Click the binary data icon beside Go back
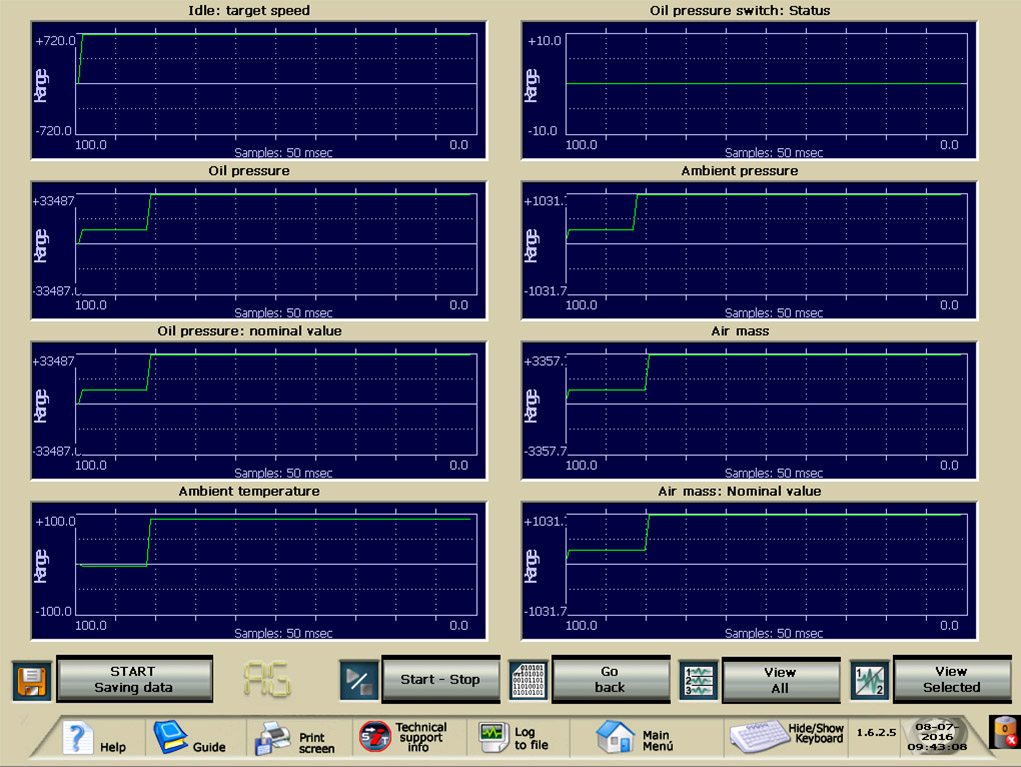The height and width of the screenshot is (767, 1021). tap(528, 680)
